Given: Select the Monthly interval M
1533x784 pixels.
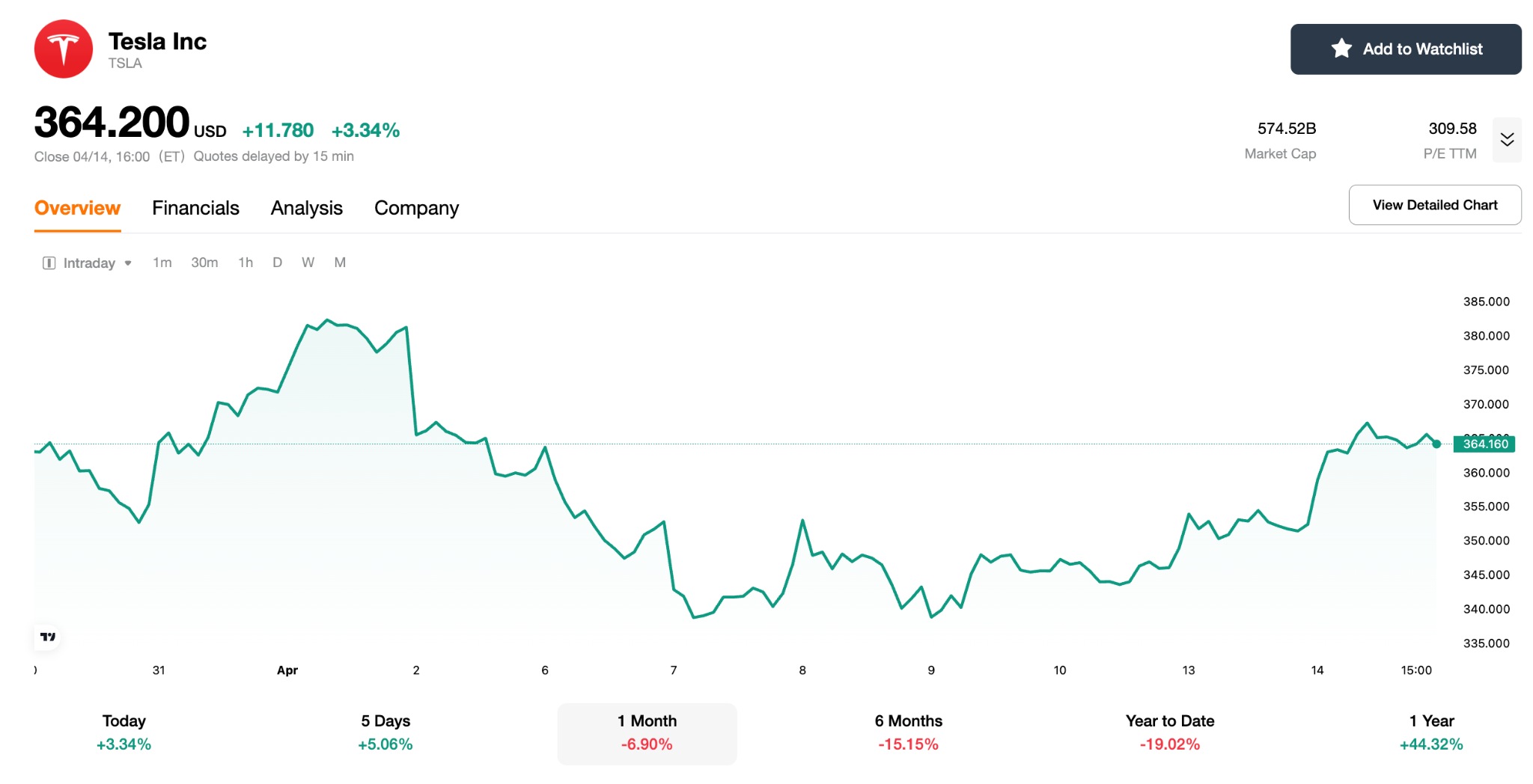Looking at the screenshot, I should [x=340, y=263].
